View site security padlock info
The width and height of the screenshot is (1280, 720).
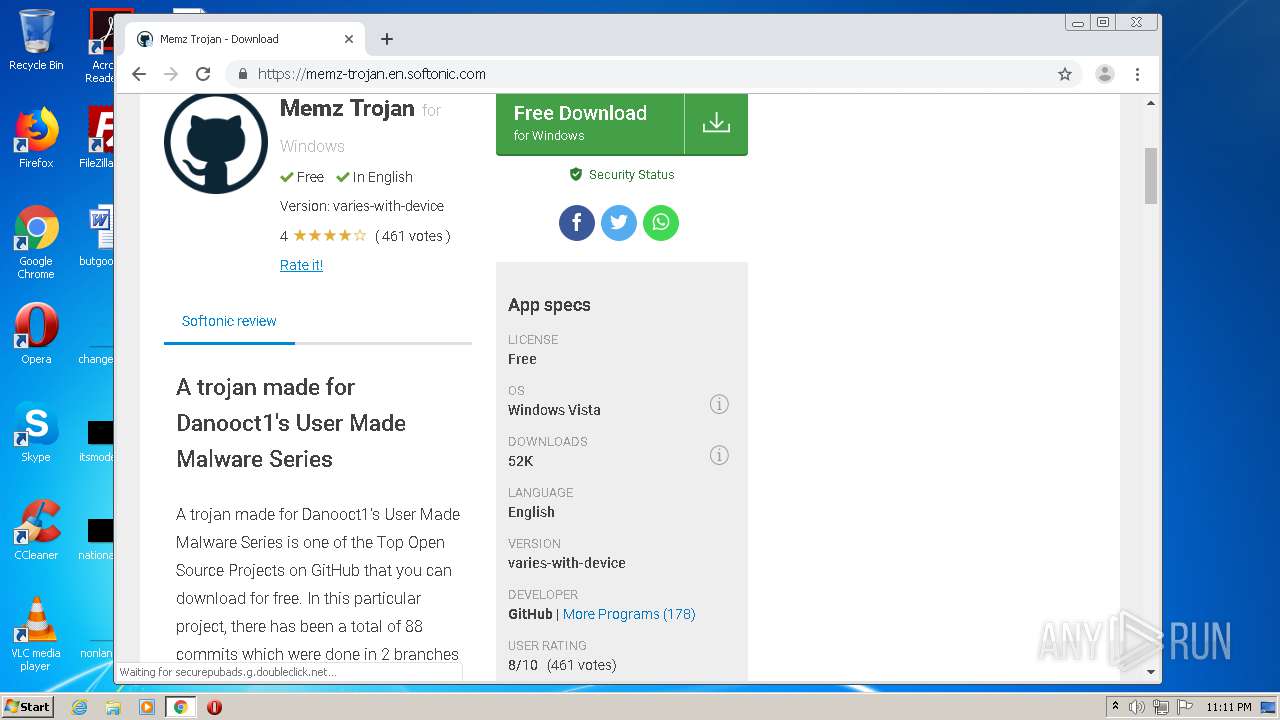point(242,74)
